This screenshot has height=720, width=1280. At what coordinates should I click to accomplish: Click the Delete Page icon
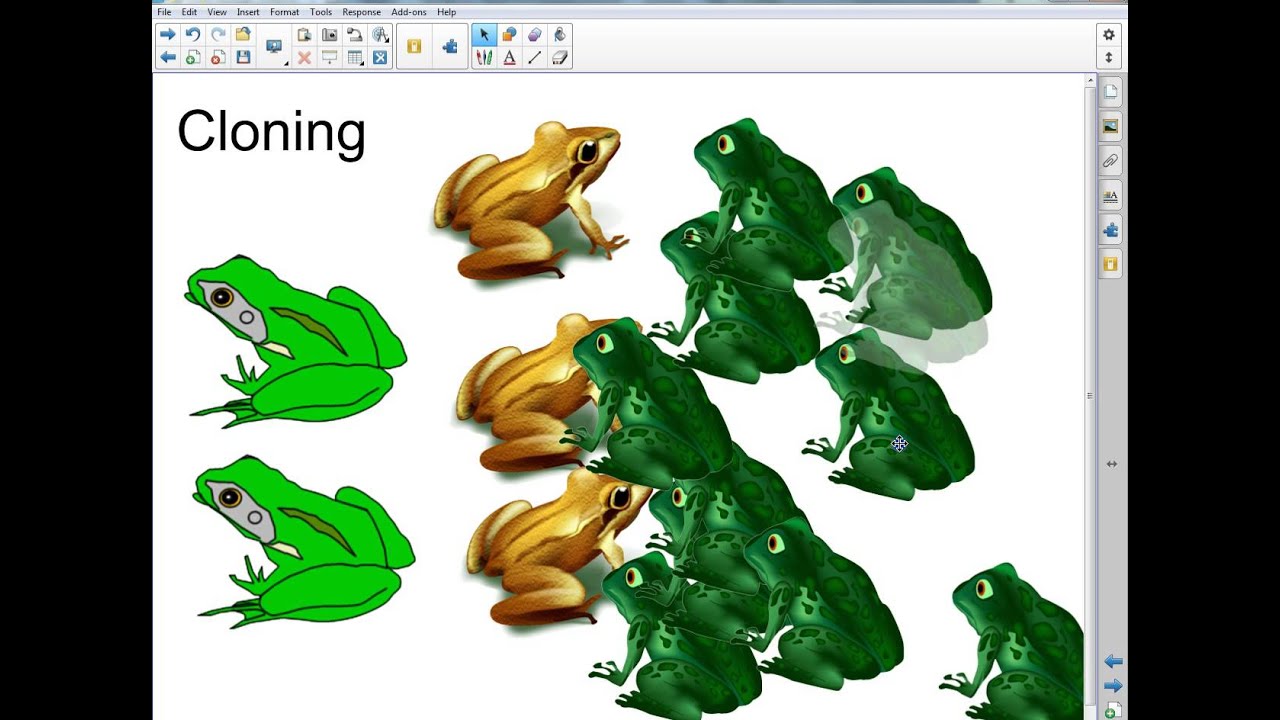pos(218,58)
